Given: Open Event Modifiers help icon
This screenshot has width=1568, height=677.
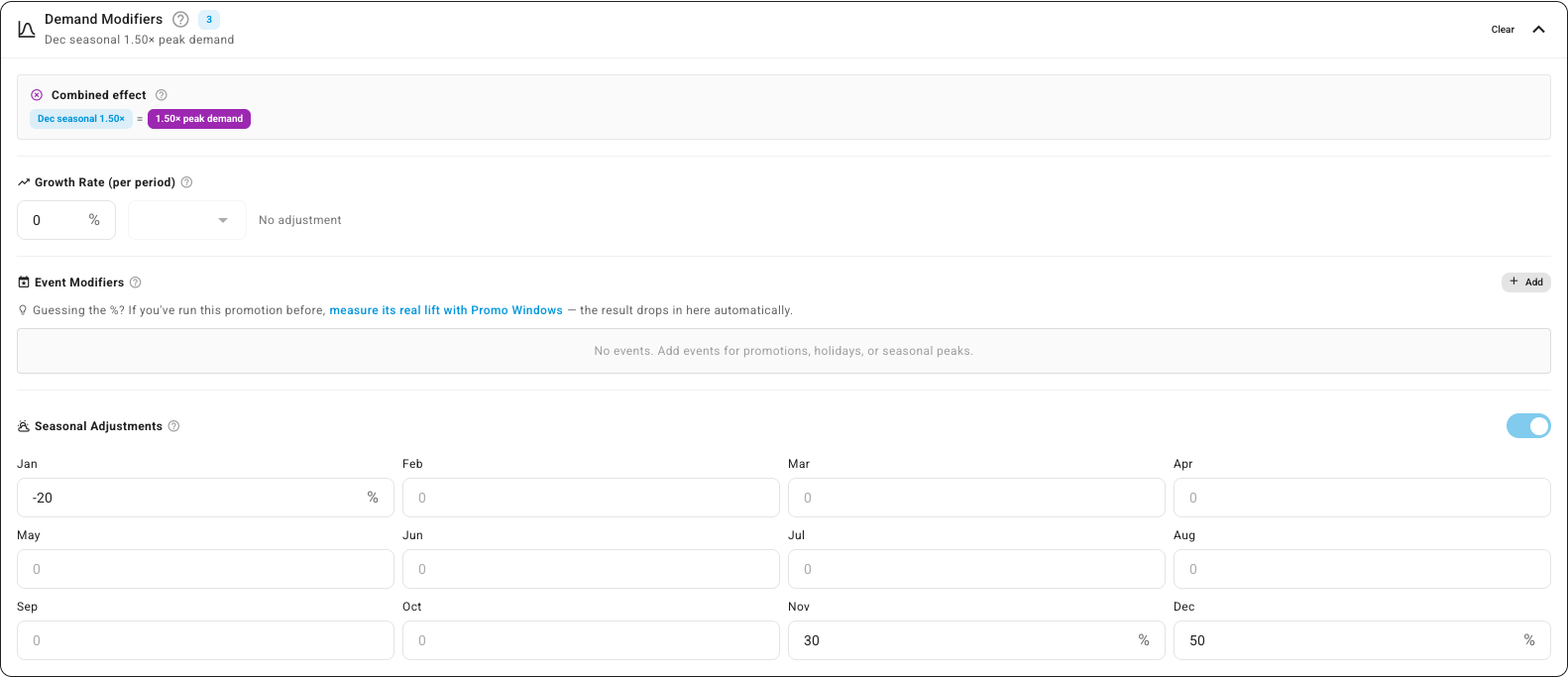Looking at the screenshot, I should pos(136,282).
